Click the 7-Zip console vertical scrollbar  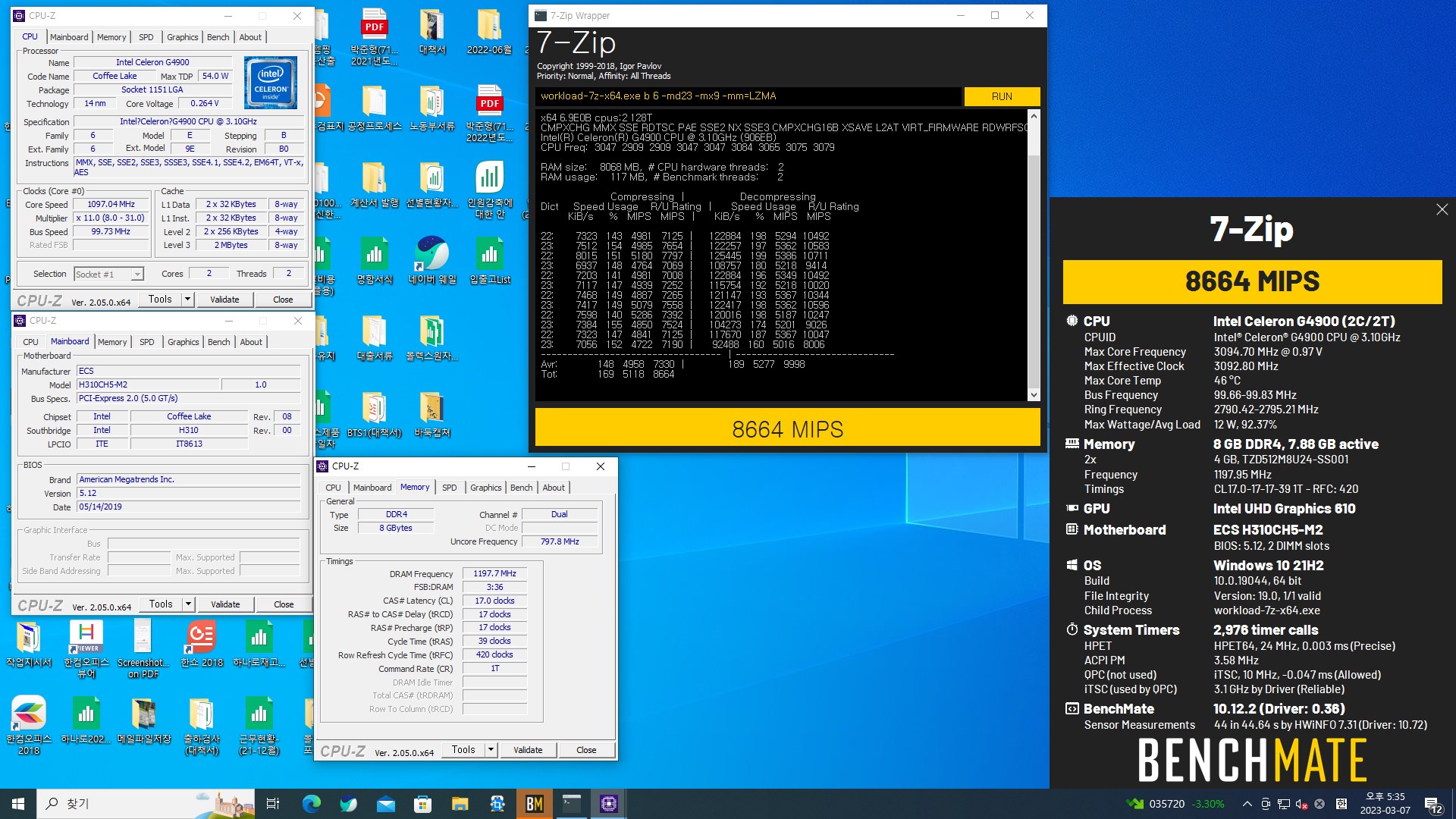click(x=1034, y=255)
